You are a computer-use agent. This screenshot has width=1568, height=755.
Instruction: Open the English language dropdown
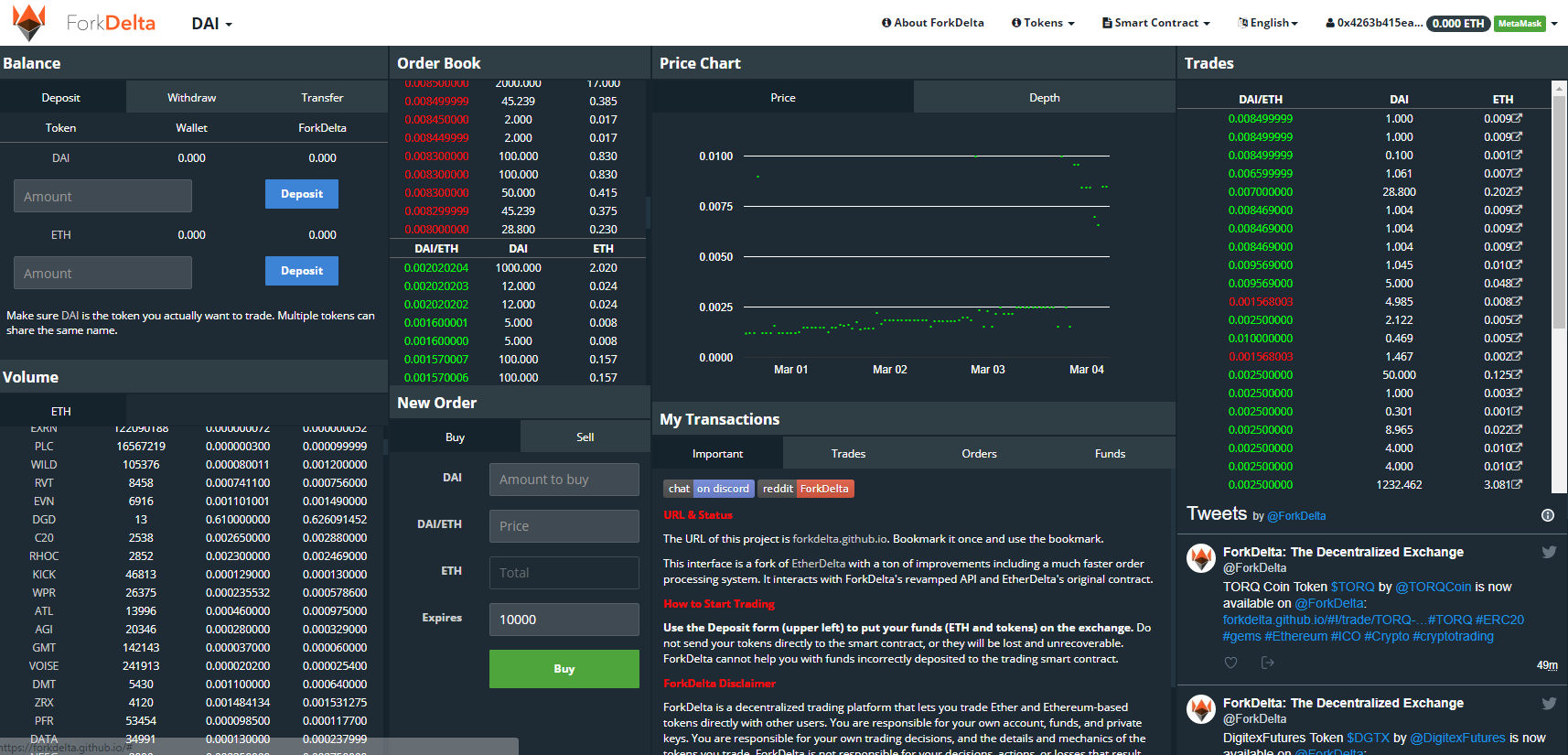click(1268, 23)
